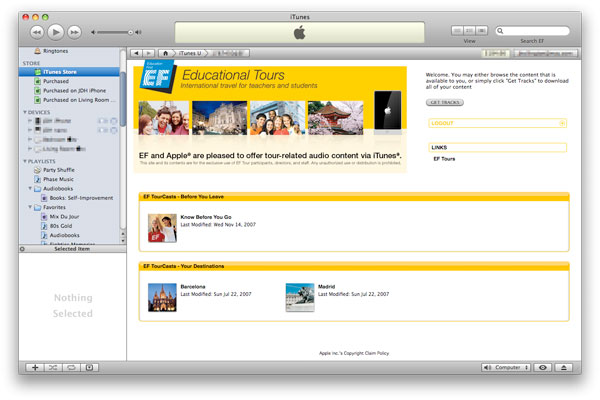The image size is (600, 400).
Task: Click the play button
Action: [x=55, y=33]
